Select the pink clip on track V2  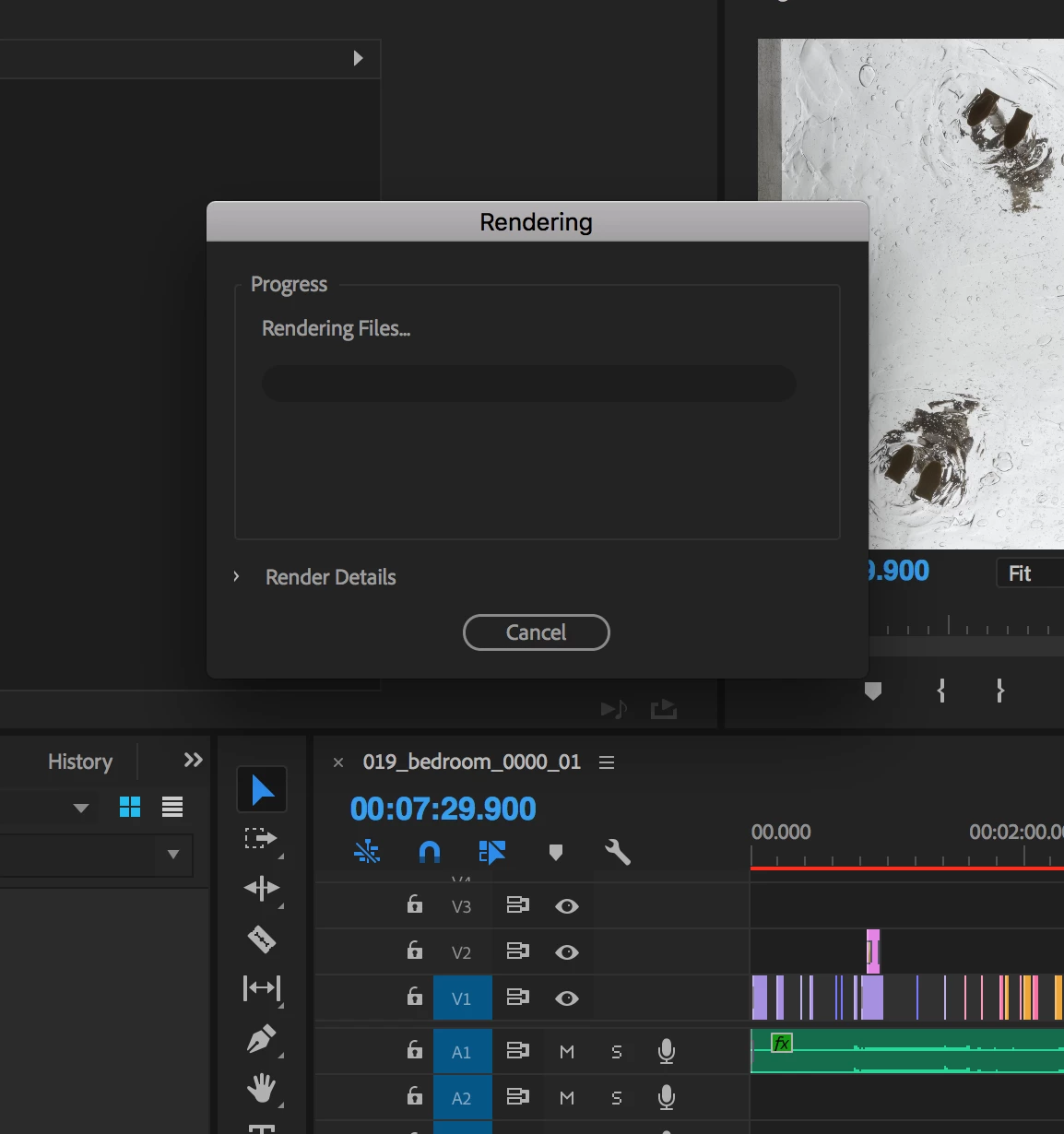pos(873,951)
